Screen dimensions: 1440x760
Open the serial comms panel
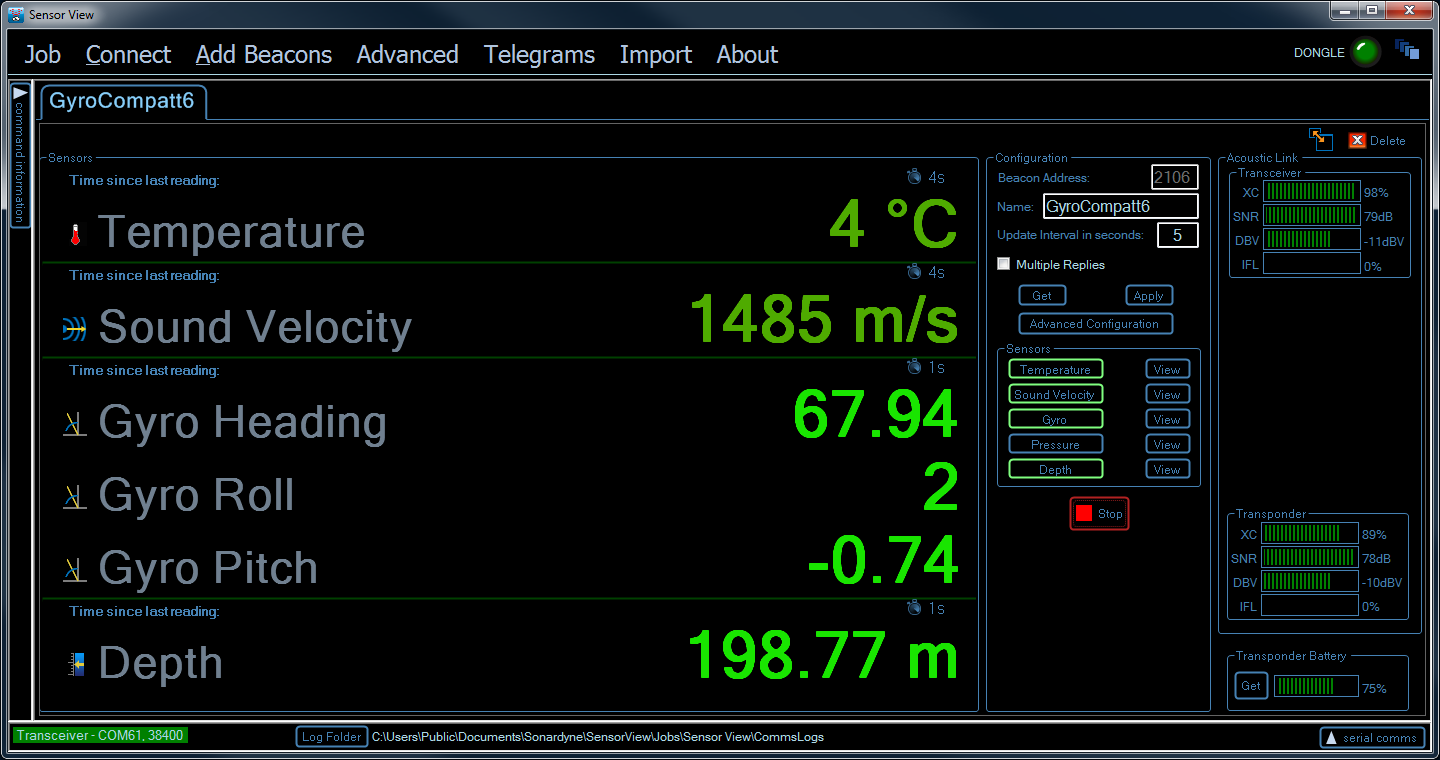1371,737
